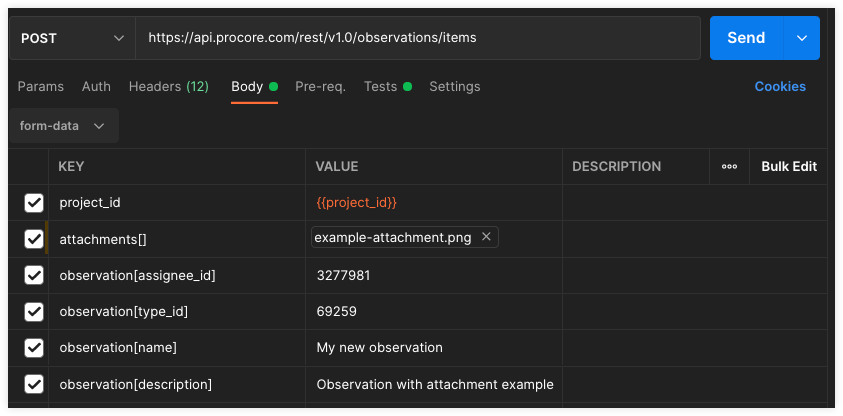Viewport: 843px width, 416px height.
Task: Click the KEY column header
Action: [x=71, y=167]
